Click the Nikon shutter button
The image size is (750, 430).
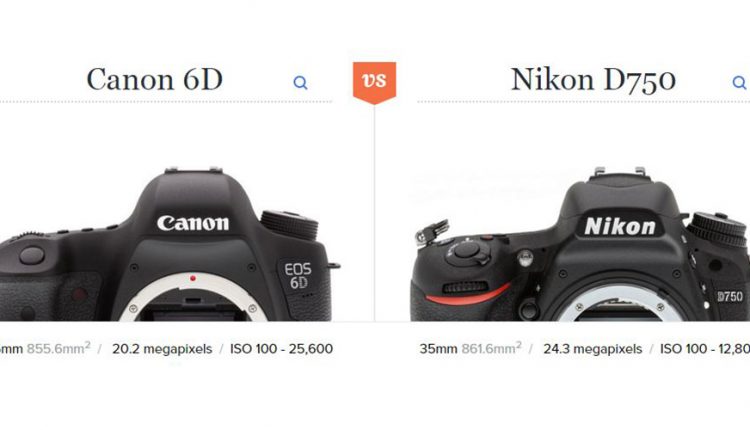tap(466, 250)
